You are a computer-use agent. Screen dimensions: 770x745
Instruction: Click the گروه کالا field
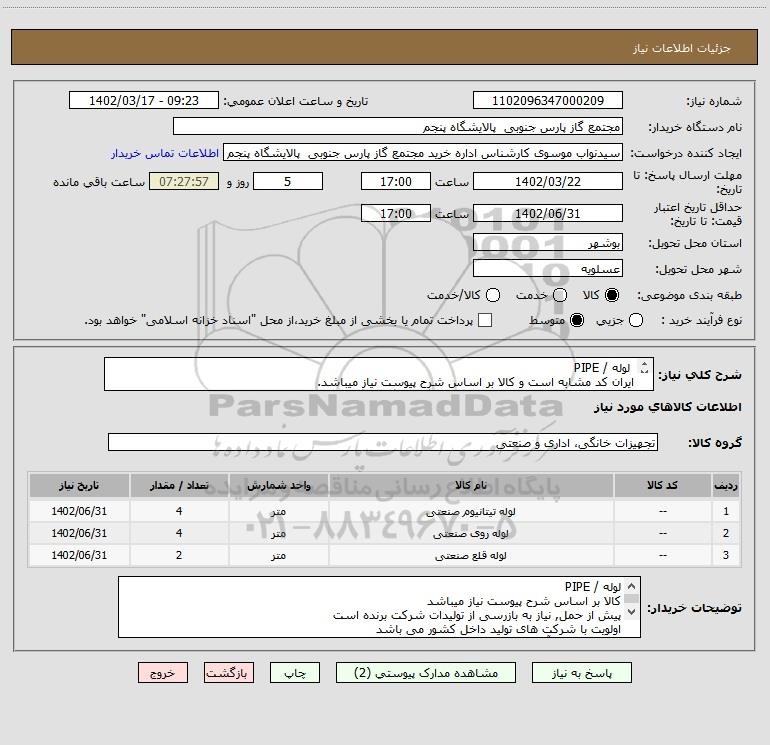click(383, 442)
